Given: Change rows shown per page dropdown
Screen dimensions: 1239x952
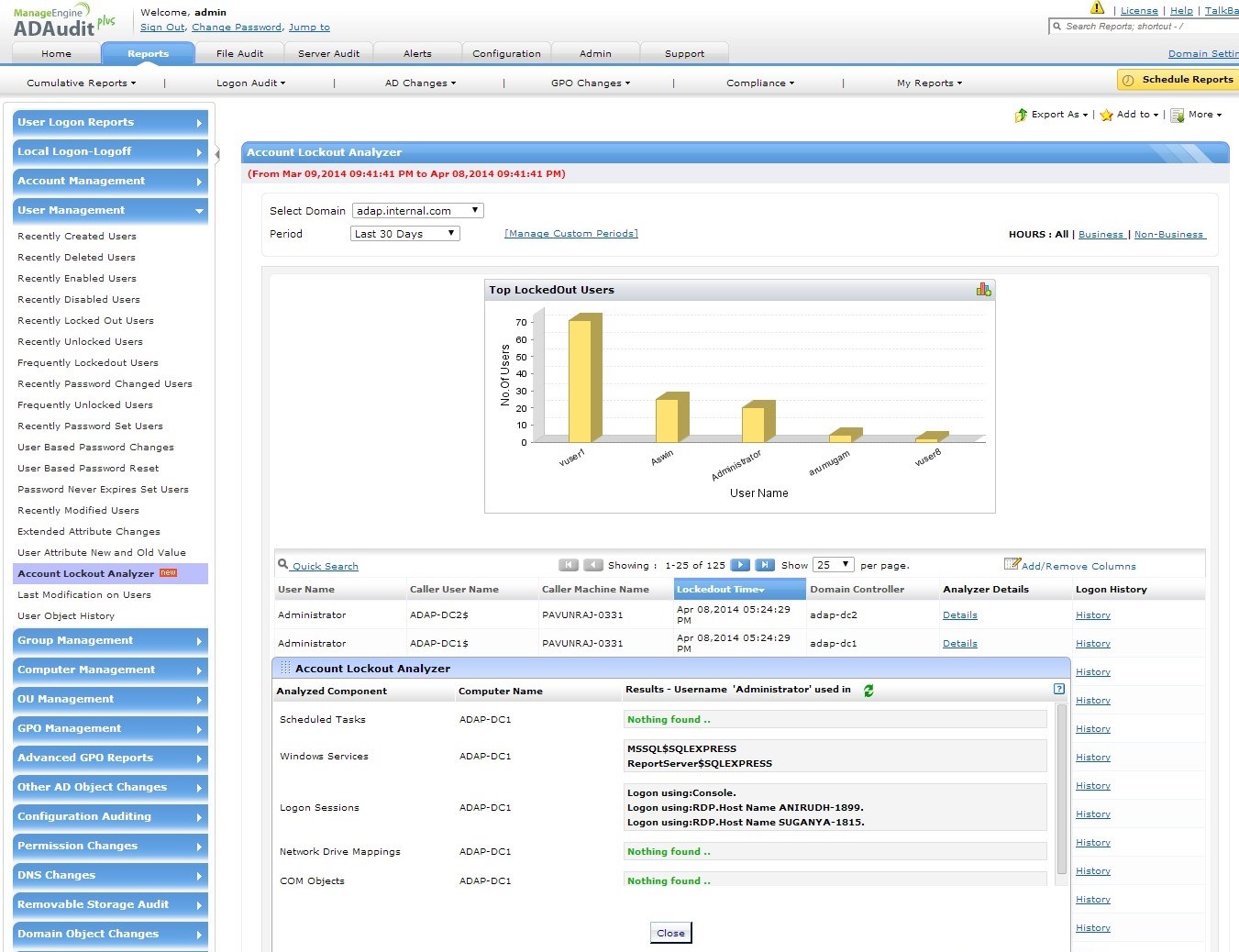Looking at the screenshot, I should (834, 565).
